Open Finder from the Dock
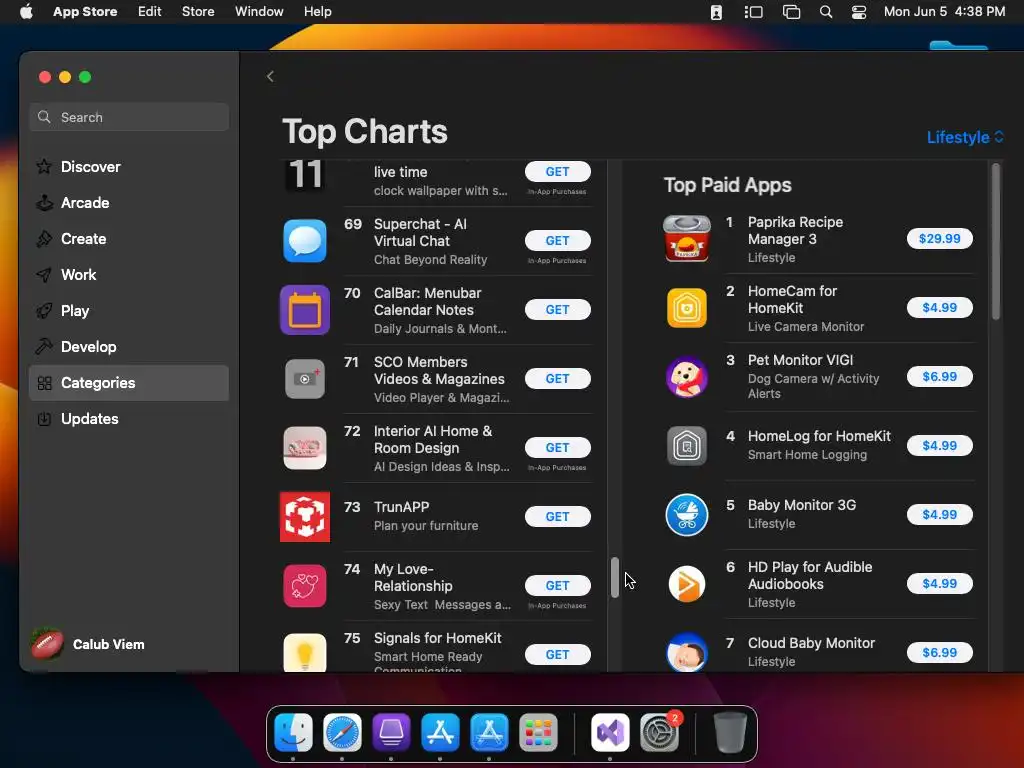This screenshot has width=1024, height=768. 293,732
